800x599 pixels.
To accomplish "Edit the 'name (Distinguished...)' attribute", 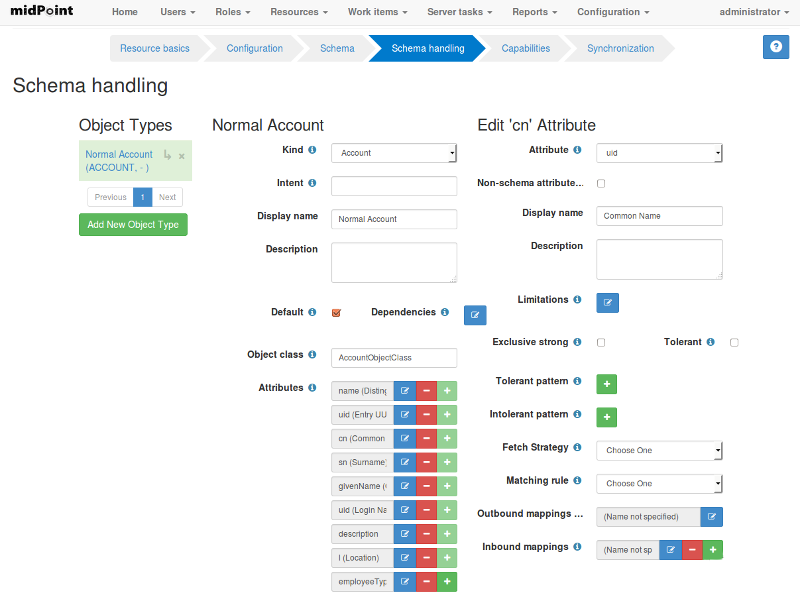I will point(404,391).
